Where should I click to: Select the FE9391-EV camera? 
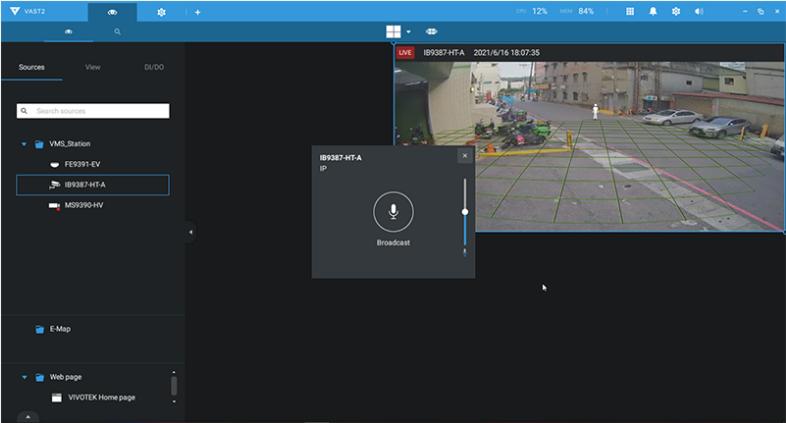pyautogui.click(x=82, y=164)
